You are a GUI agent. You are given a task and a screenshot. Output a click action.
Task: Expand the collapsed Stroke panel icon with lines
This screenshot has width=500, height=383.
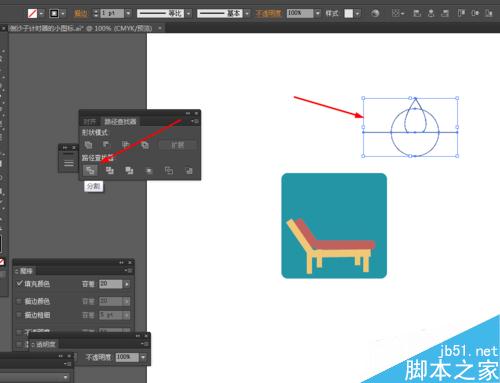[x=69, y=163]
